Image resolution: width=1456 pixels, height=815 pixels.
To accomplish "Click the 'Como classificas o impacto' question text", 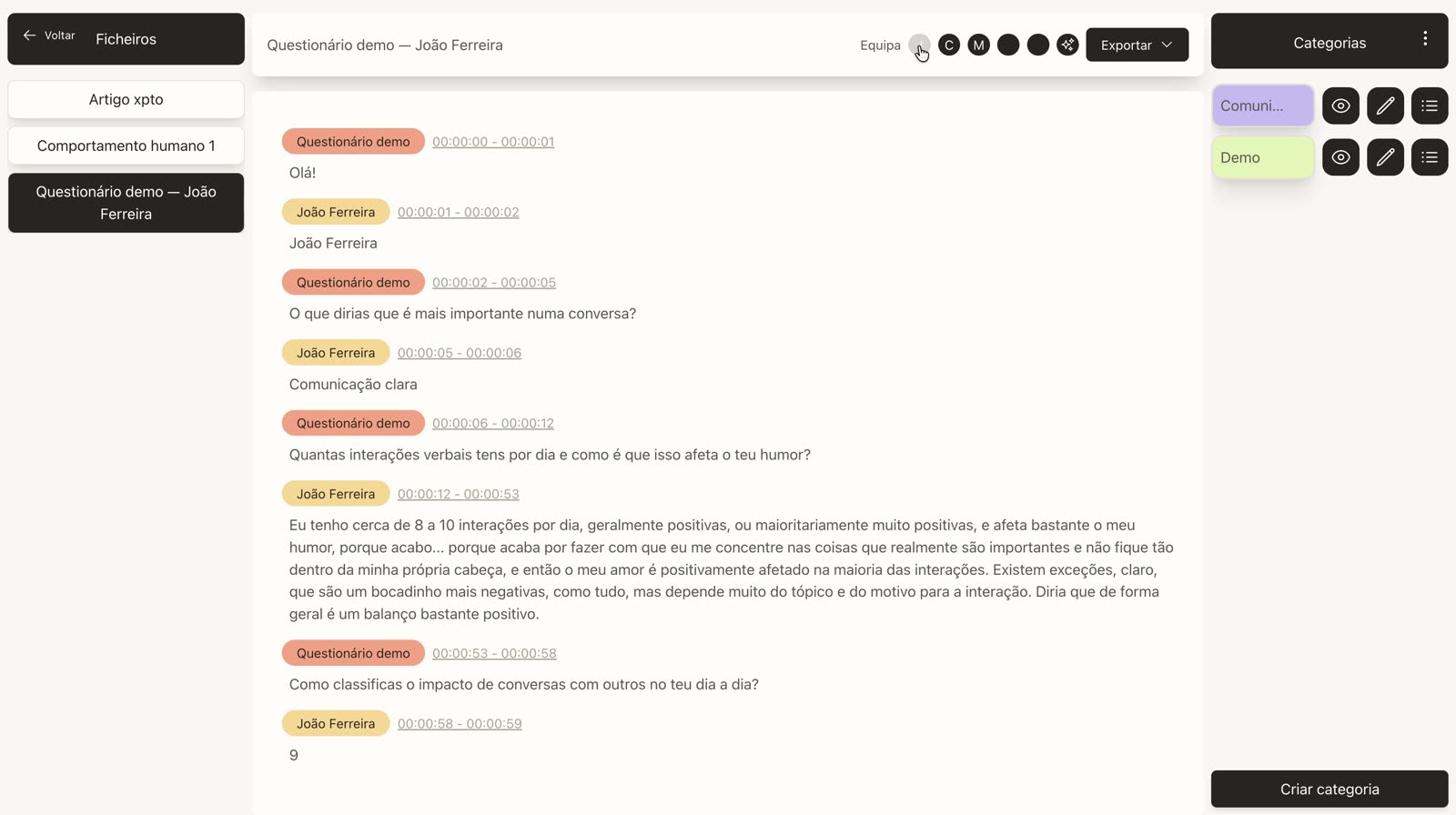I will click(524, 685).
